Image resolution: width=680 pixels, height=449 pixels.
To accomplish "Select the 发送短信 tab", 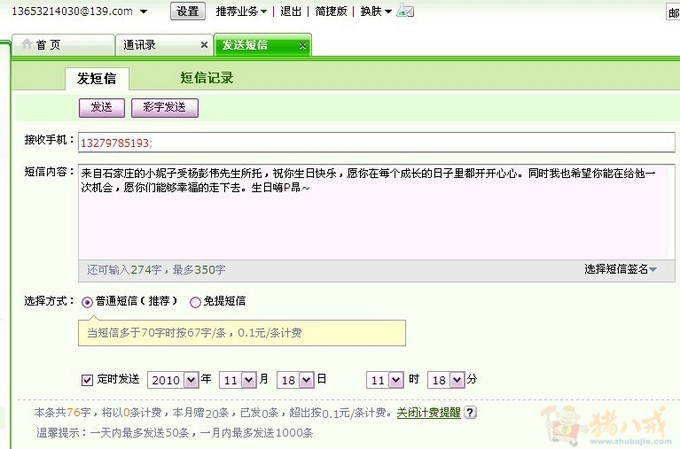I will (262, 45).
